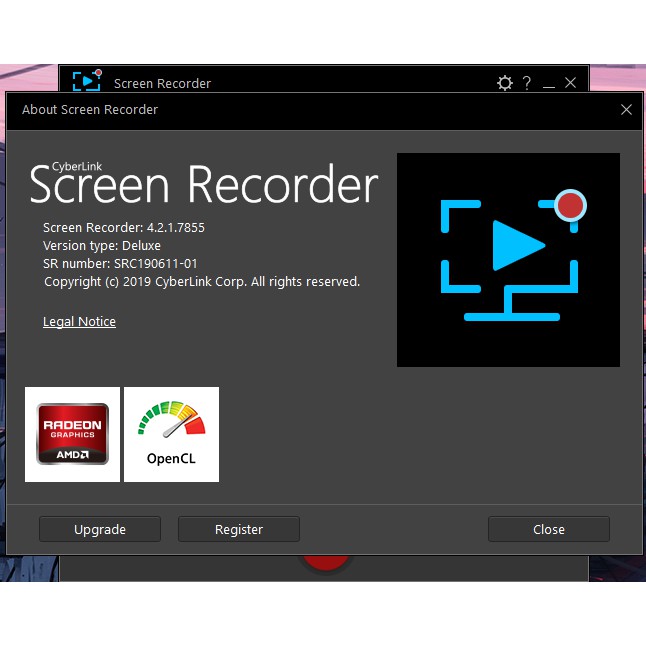Viewport: 646px width, 646px height.
Task: Open the Legal Notice link
Action: [79, 322]
